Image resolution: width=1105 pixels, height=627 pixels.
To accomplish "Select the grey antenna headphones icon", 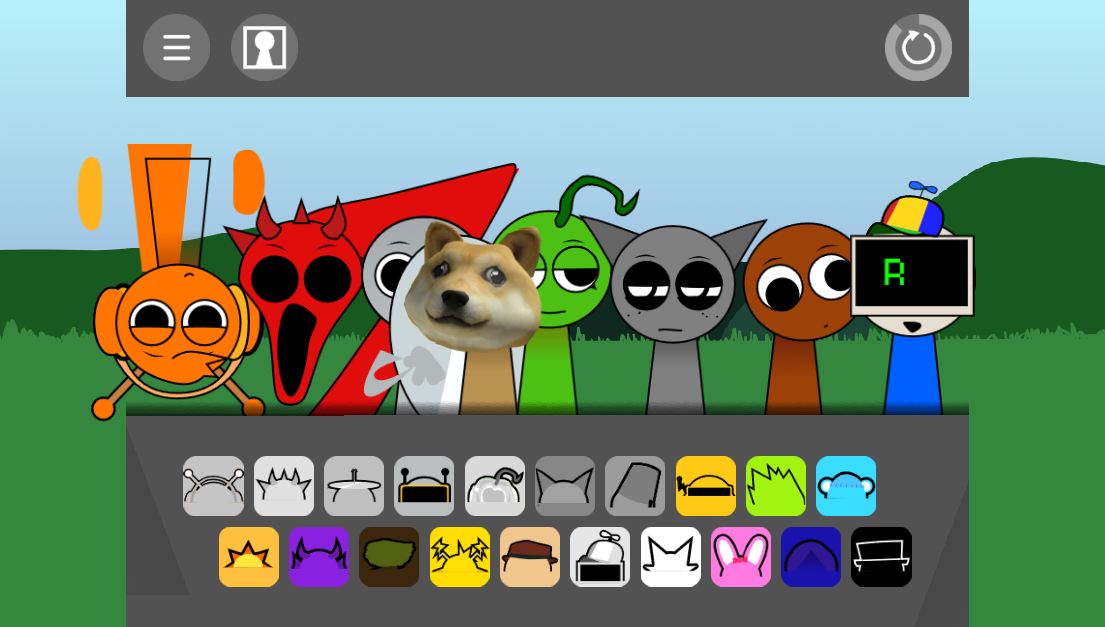I will tap(214, 486).
